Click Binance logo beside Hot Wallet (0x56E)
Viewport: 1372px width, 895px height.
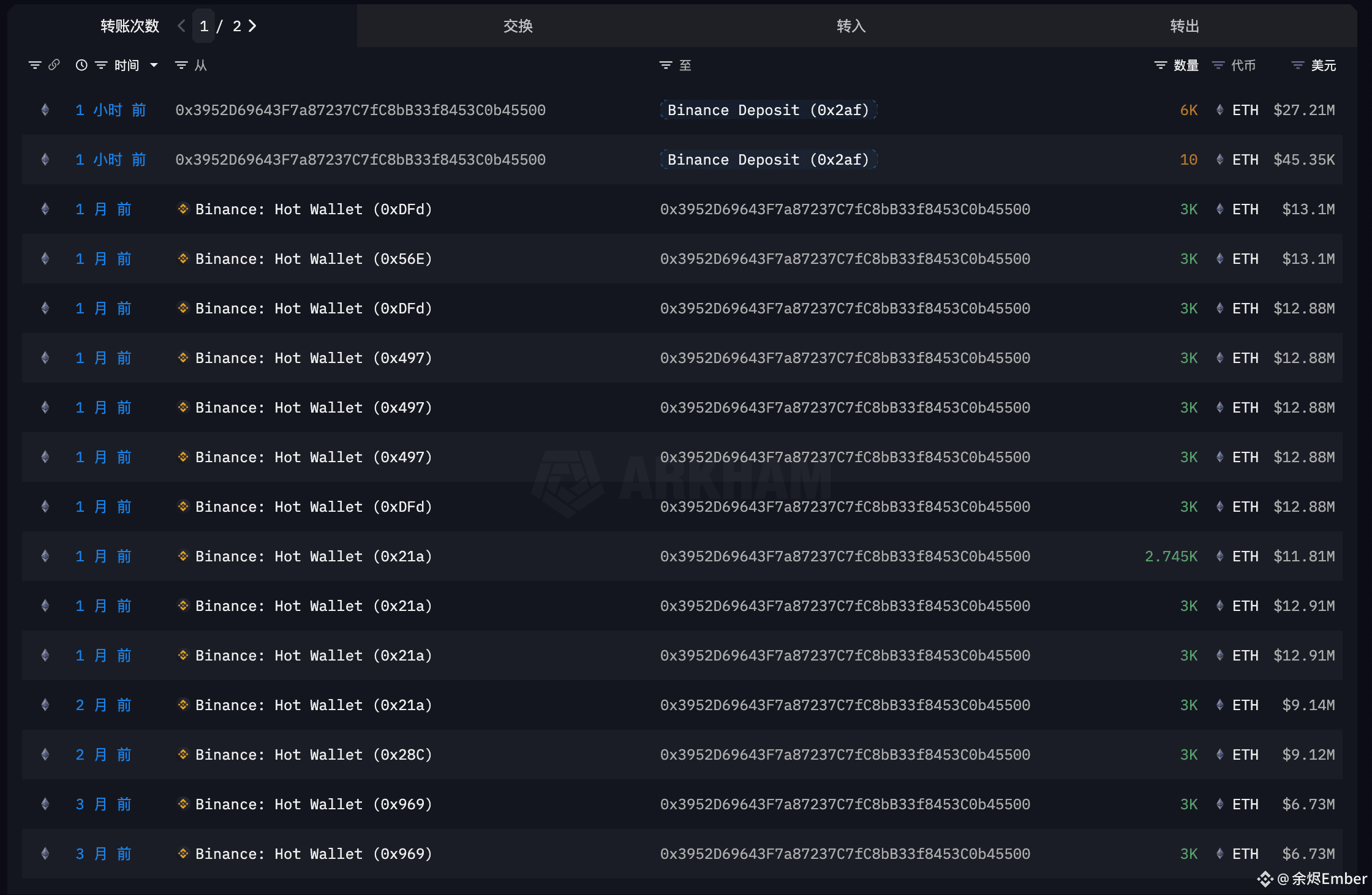pyautogui.click(x=183, y=258)
